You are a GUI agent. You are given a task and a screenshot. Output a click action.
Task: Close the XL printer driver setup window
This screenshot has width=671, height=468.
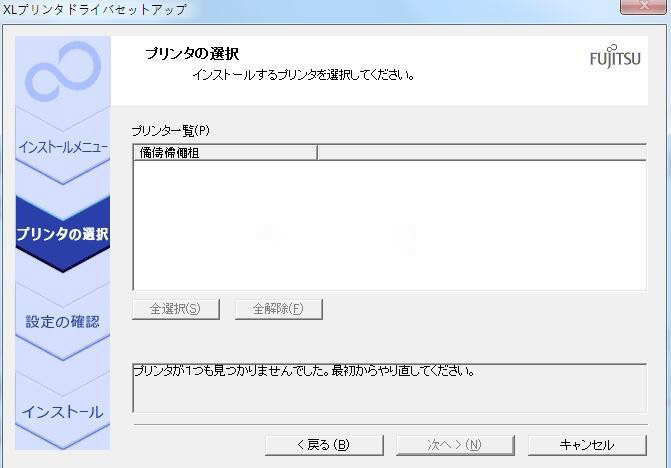click(643, 6)
